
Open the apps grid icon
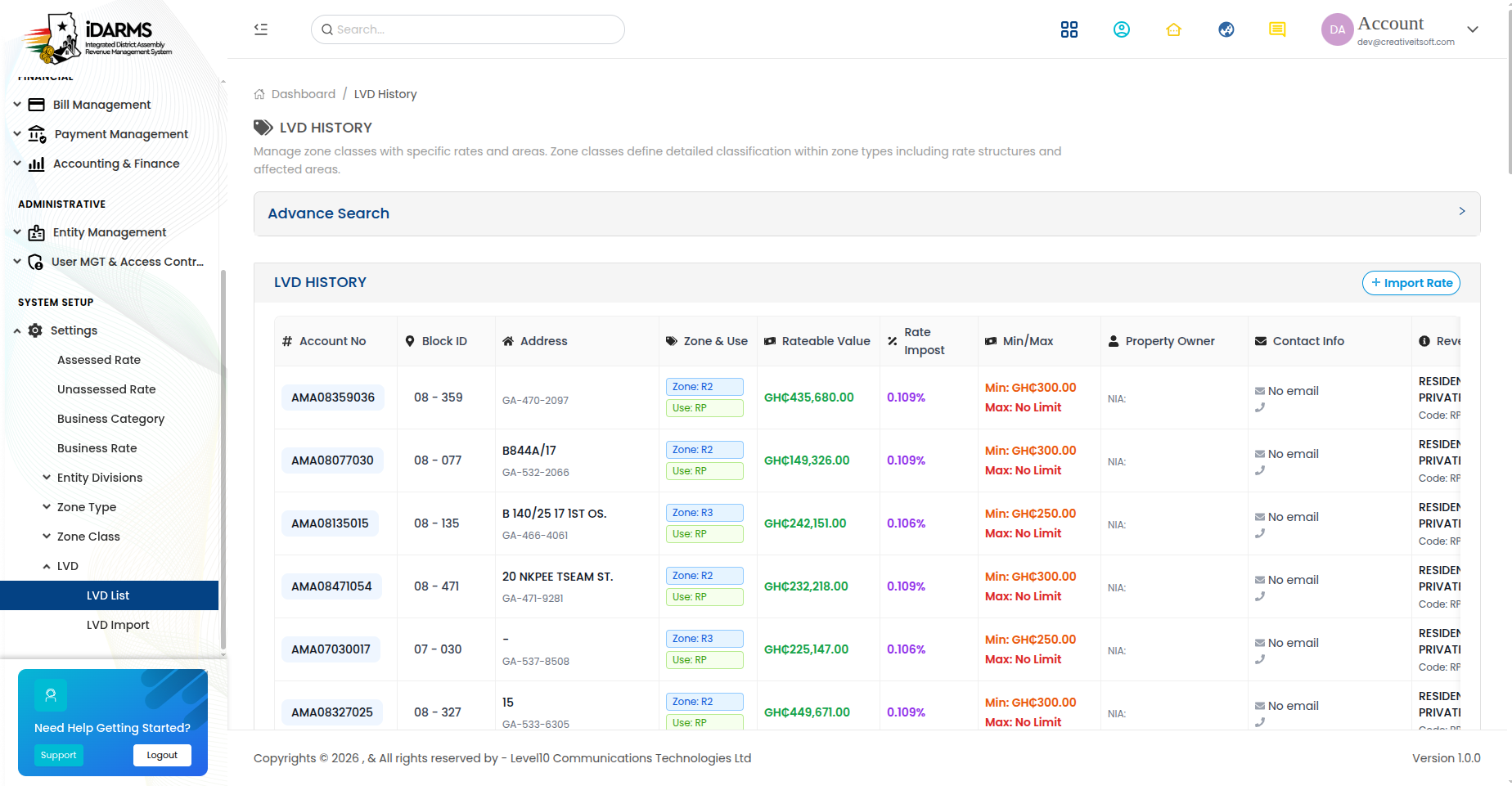[1069, 29]
